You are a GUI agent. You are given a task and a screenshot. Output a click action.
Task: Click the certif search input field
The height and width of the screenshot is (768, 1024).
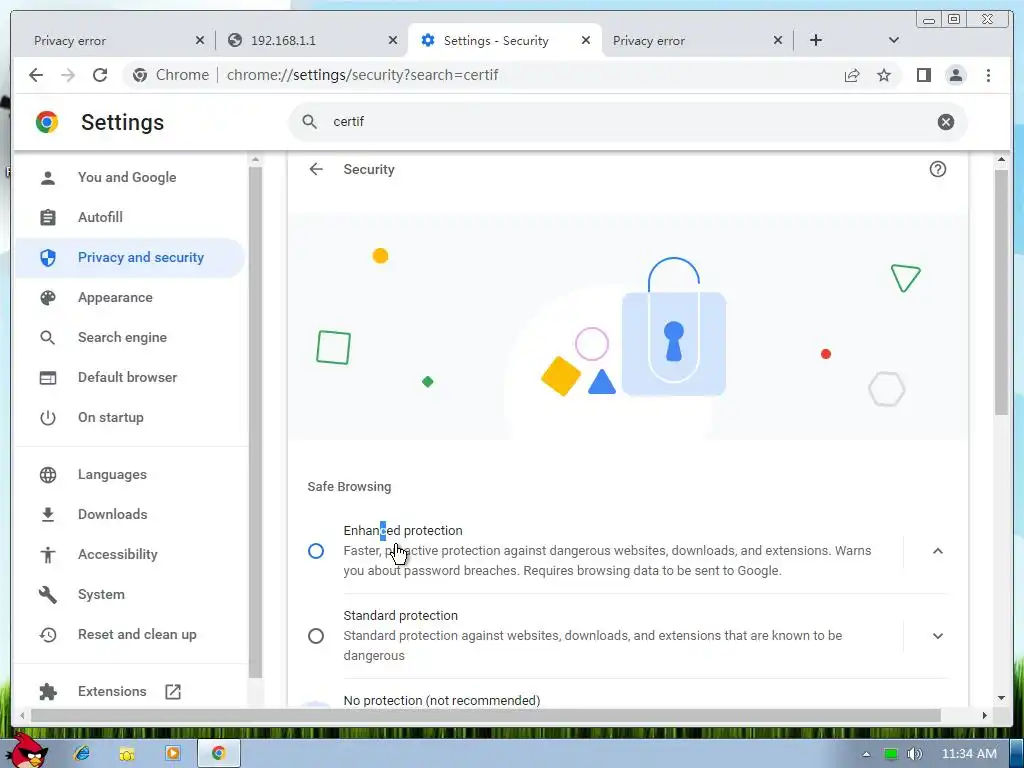click(627, 122)
